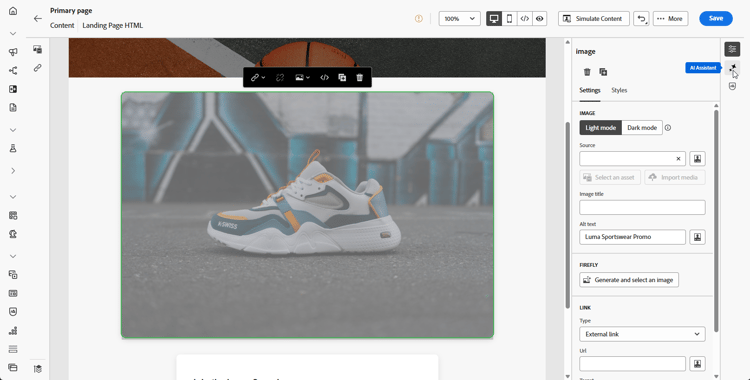
Task: Toggle the preview eye icon
Action: click(x=540, y=19)
